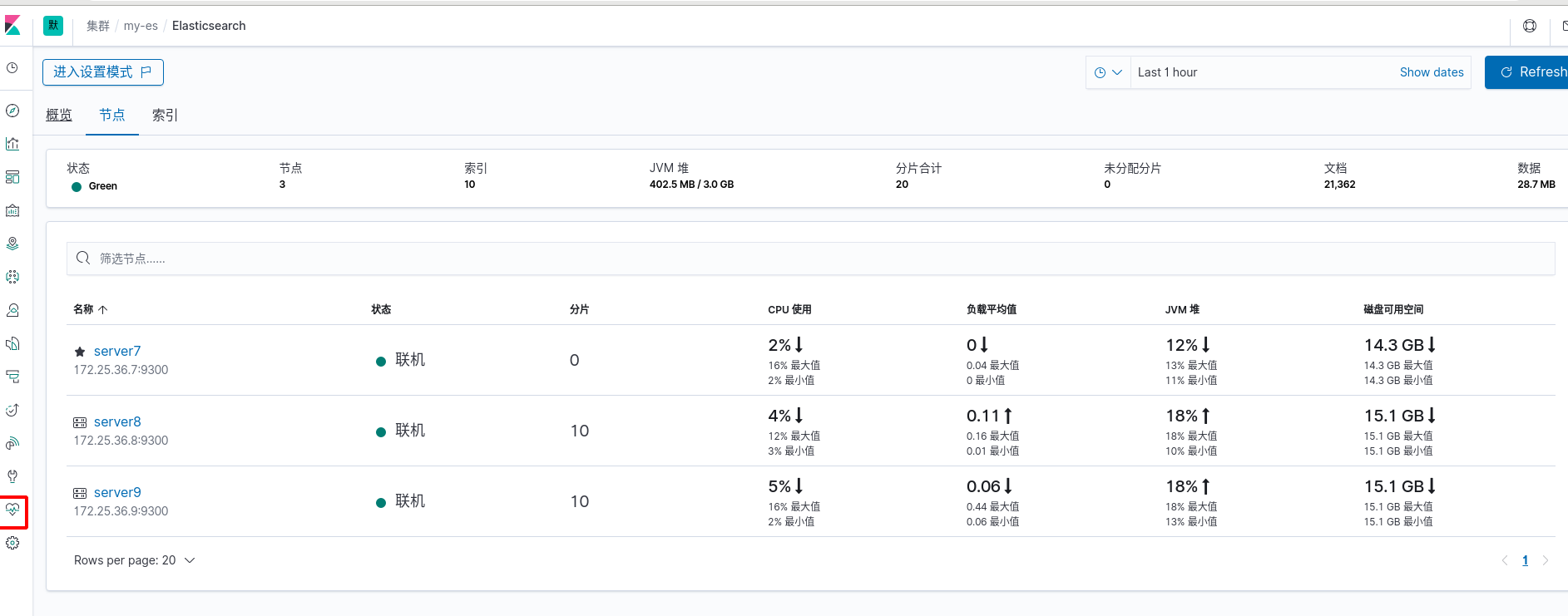Viewport: 1568px width, 616px height.
Task: Select the 节点 tab
Action: pyautogui.click(x=112, y=115)
